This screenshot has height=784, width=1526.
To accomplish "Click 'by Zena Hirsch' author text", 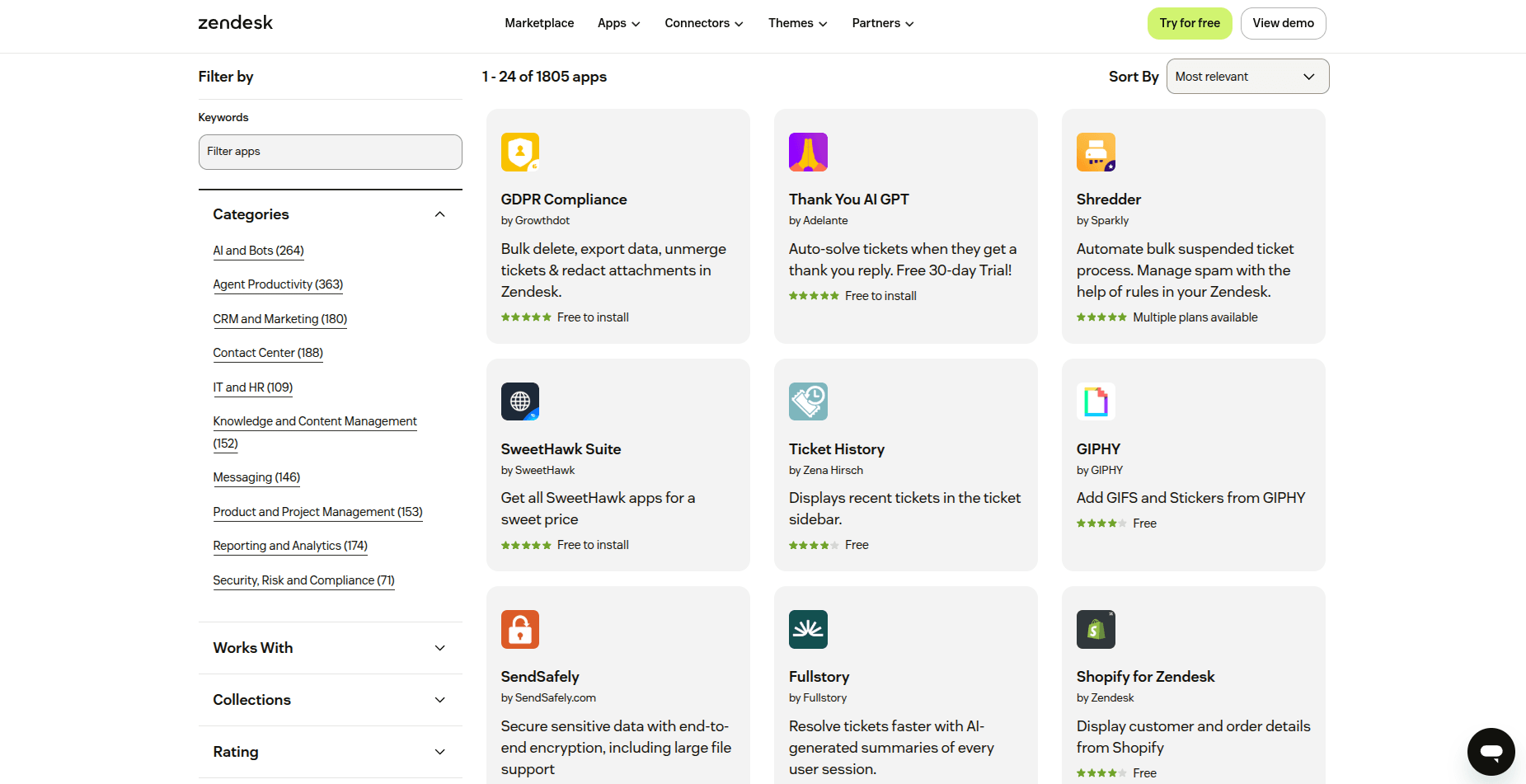I will click(825, 471).
